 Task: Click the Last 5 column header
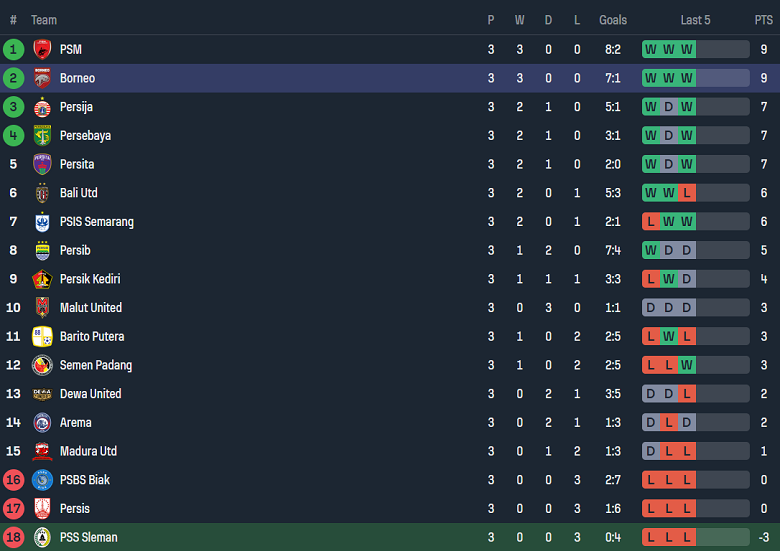(x=695, y=20)
